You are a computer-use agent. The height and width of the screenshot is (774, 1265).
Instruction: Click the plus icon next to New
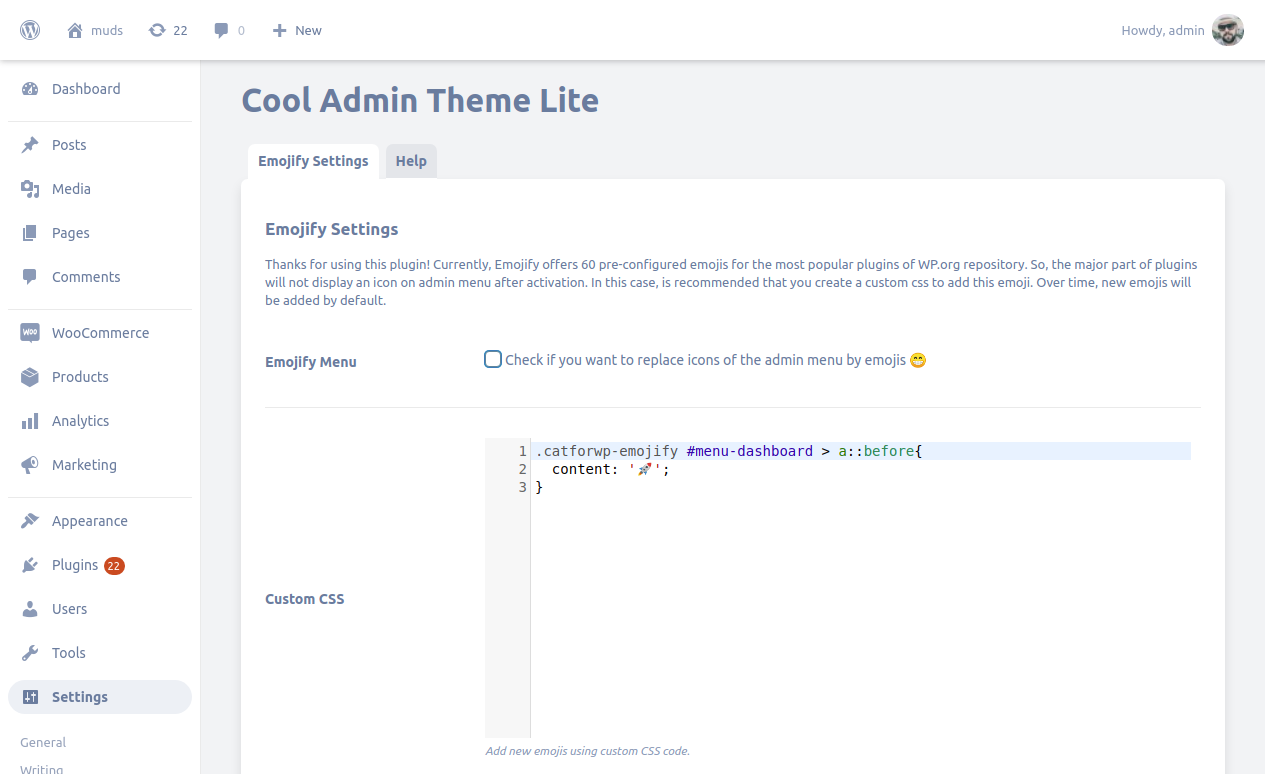coord(280,30)
